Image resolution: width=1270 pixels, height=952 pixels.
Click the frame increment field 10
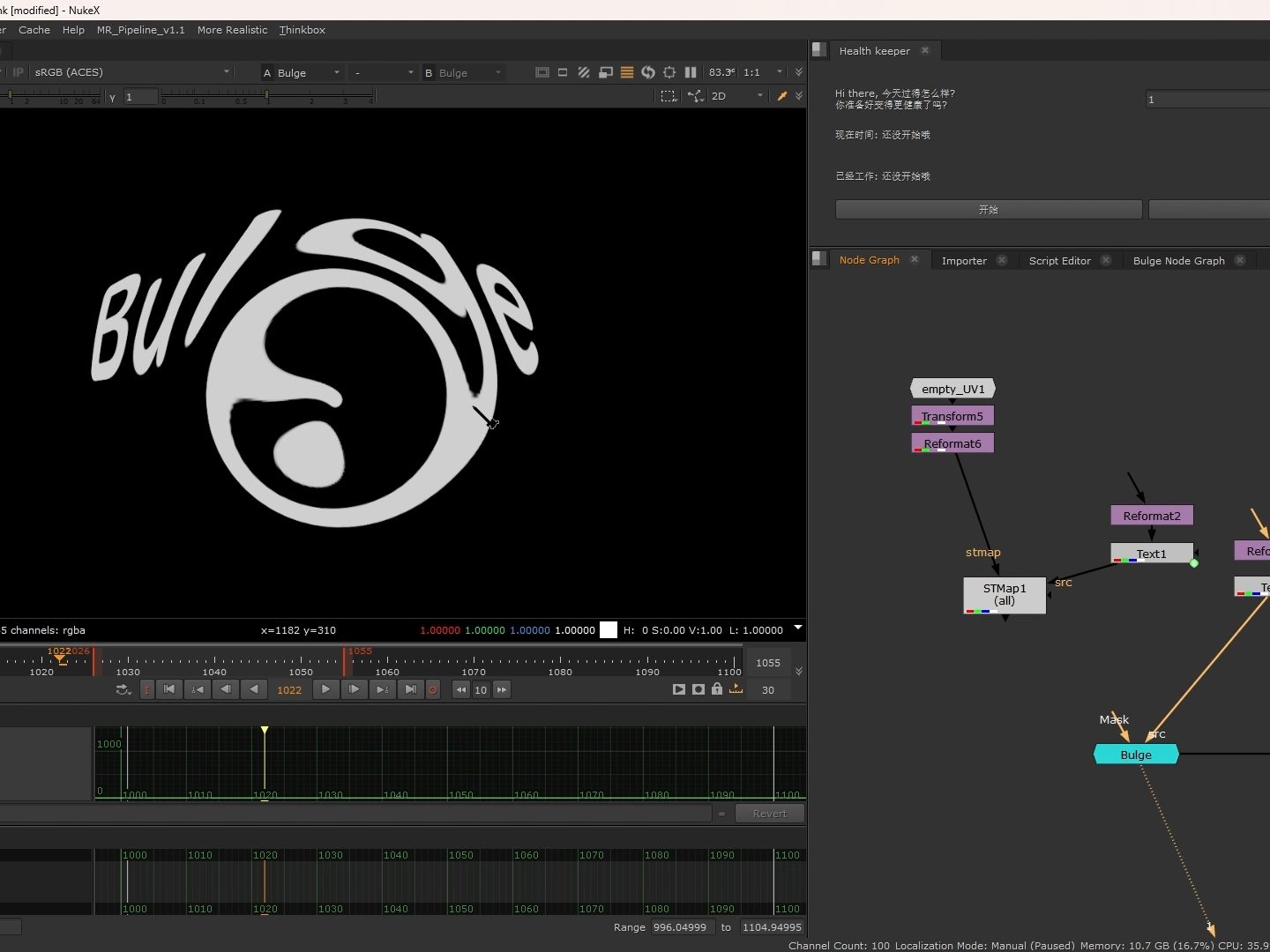click(x=481, y=690)
